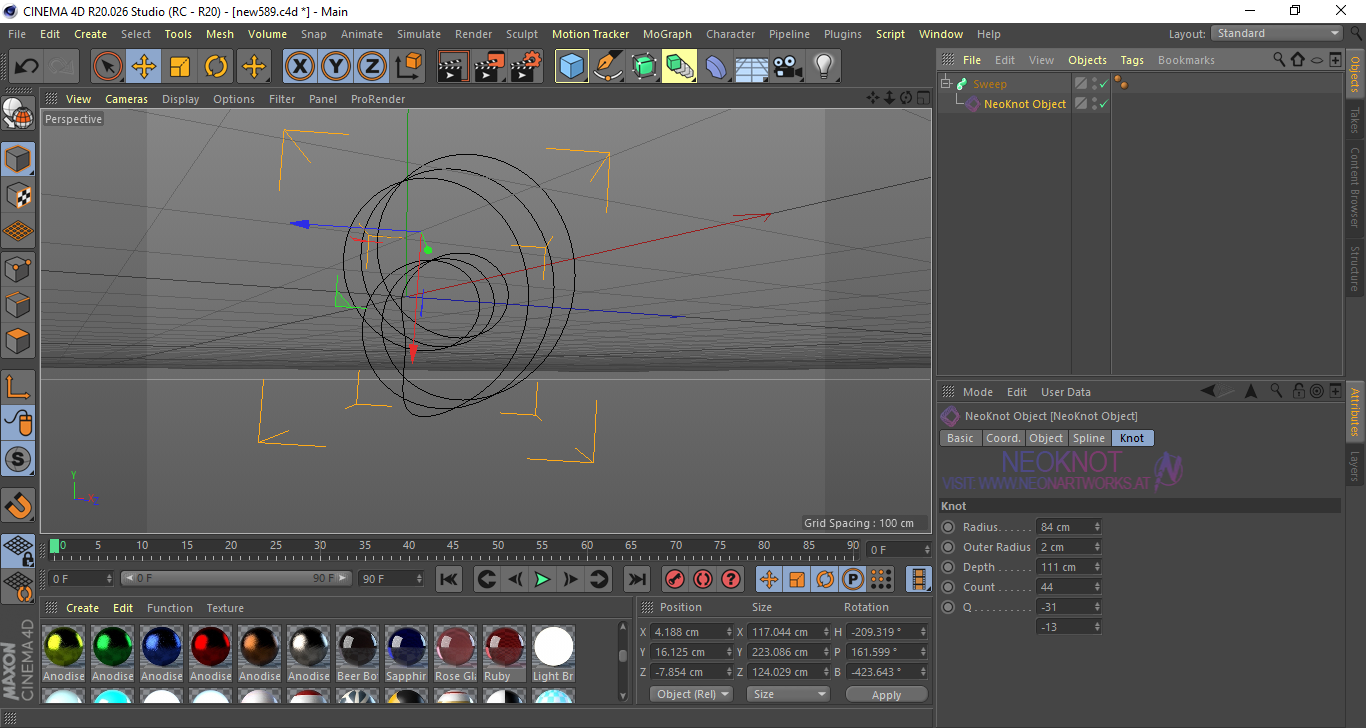Select the yellow Anodised material
Viewport: 1366px width, 728px height.
tap(64, 647)
